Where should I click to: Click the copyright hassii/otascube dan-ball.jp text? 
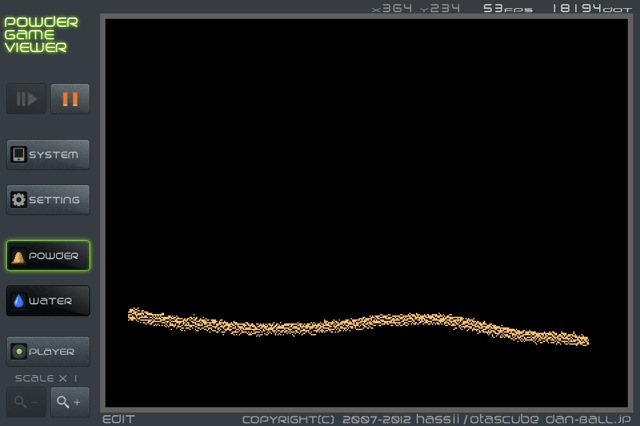click(x=436, y=419)
